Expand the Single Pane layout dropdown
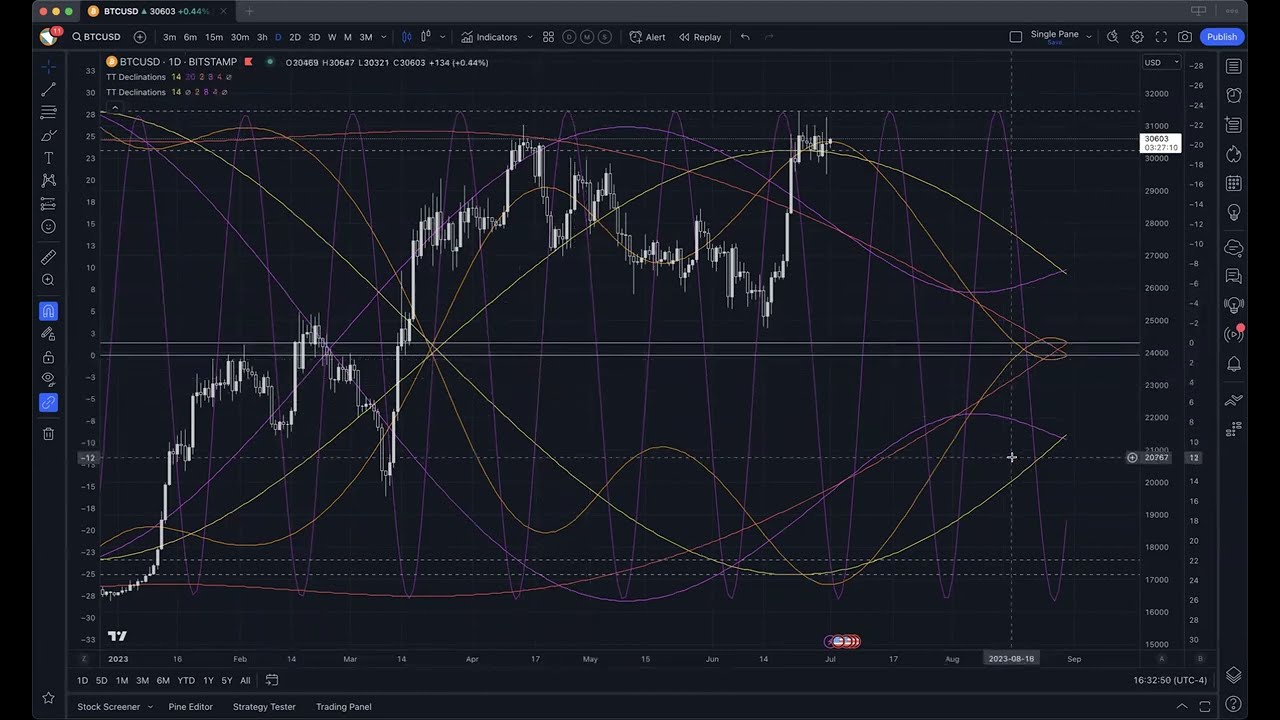The image size is (1280, 720). tap(1088, 37)
